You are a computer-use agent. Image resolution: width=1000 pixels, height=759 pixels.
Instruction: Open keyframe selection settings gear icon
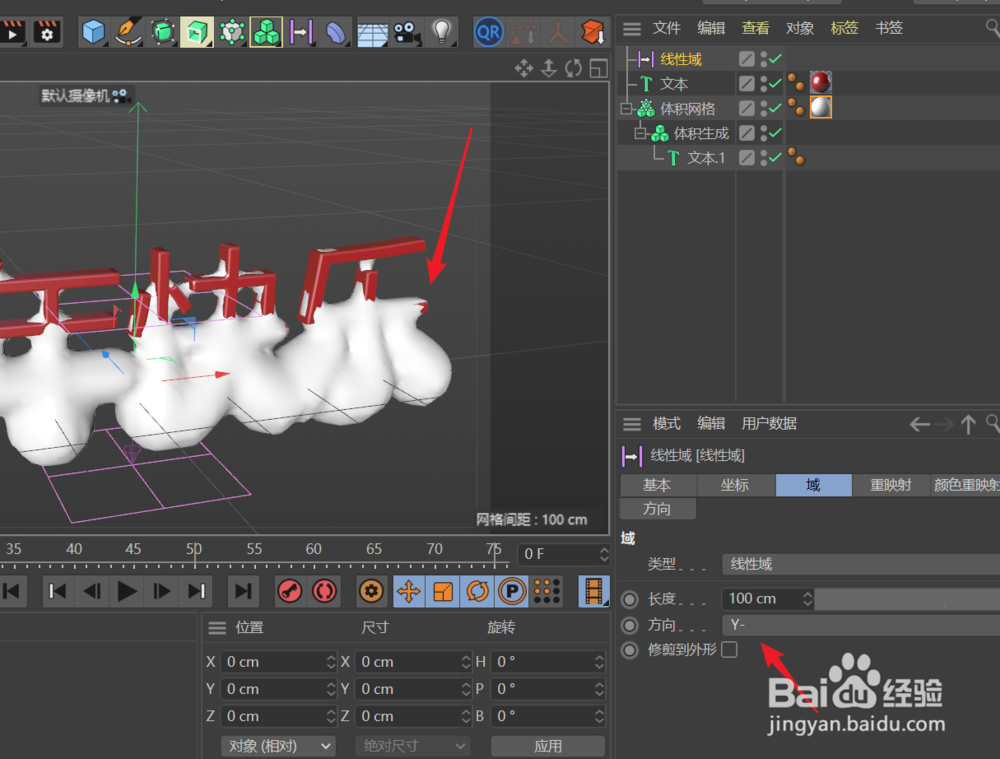click(x=371, y=591)
